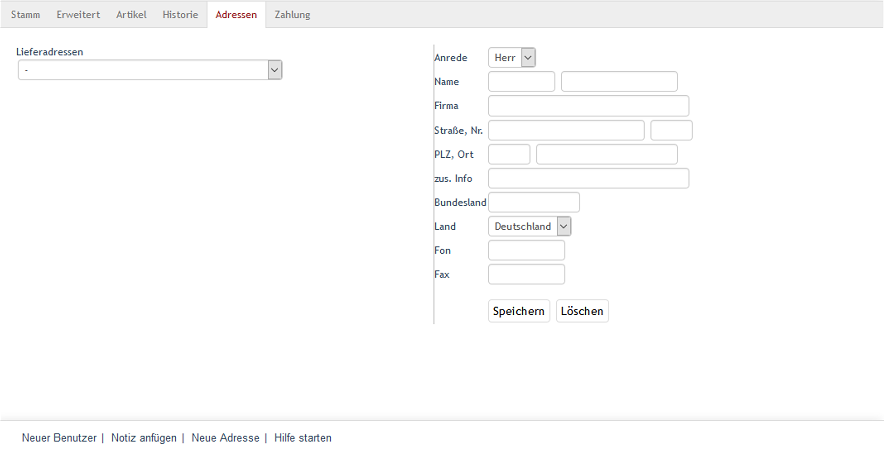Click the Speichern button
Screen dimensions: 884x454
[x=518, y=311]
